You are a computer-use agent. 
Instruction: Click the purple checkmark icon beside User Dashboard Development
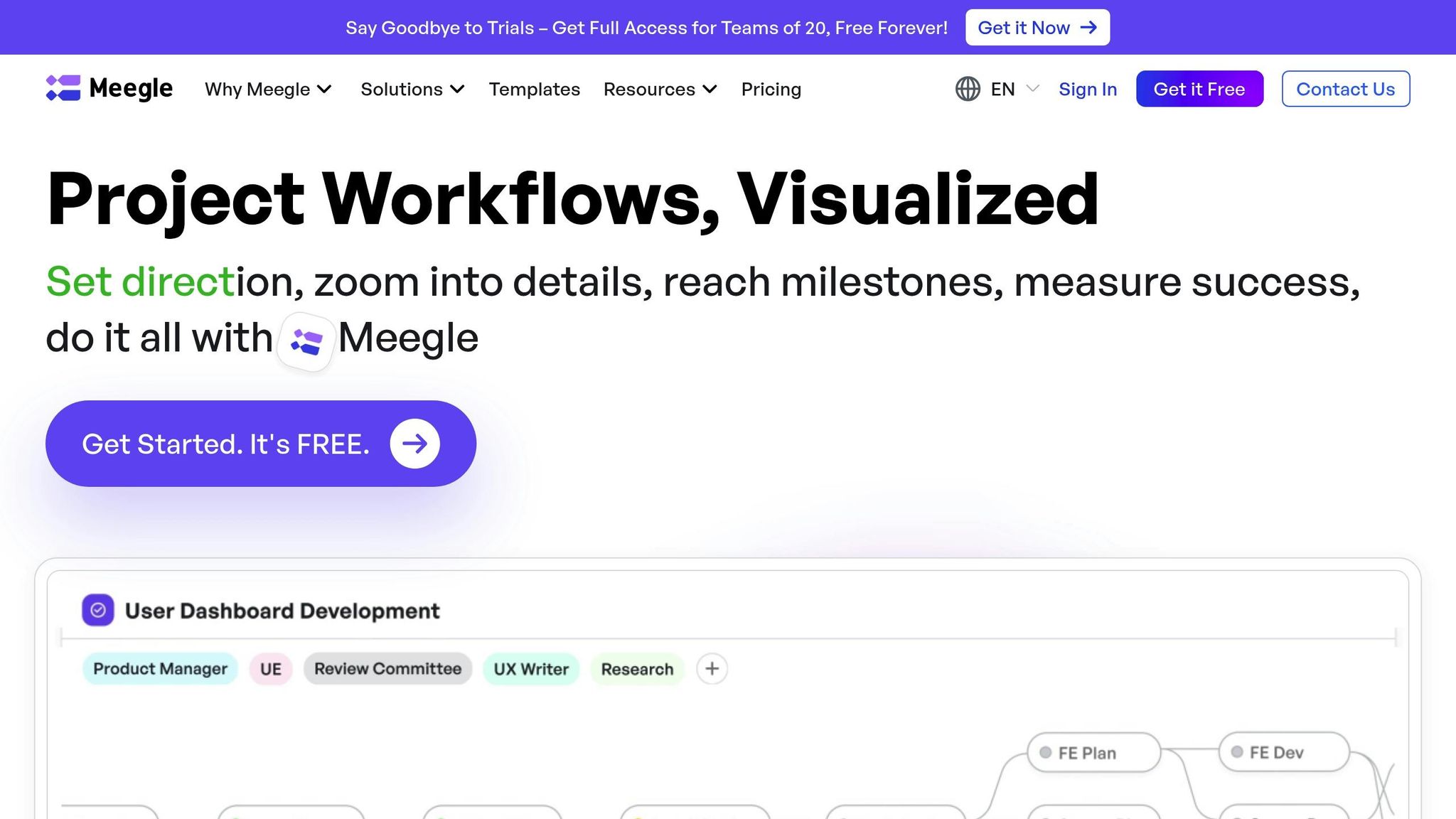coord(98,610)
